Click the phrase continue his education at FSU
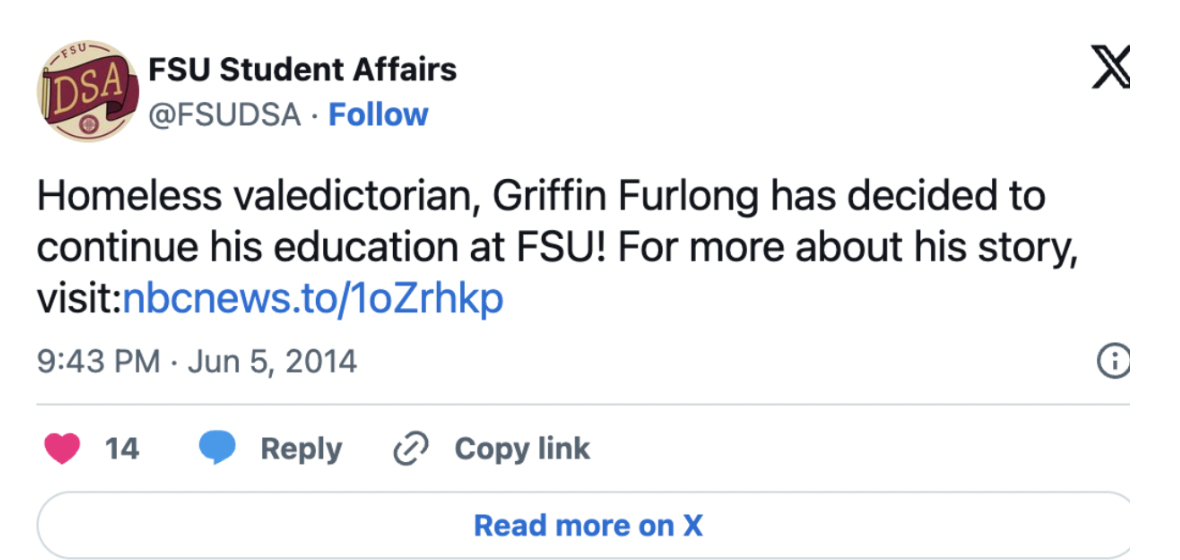 325,248
